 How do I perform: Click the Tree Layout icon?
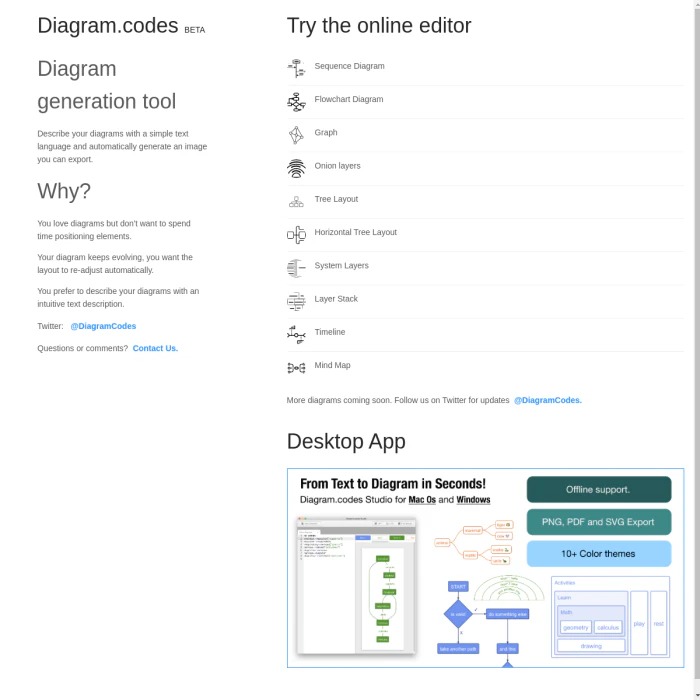tap(296, 202)
